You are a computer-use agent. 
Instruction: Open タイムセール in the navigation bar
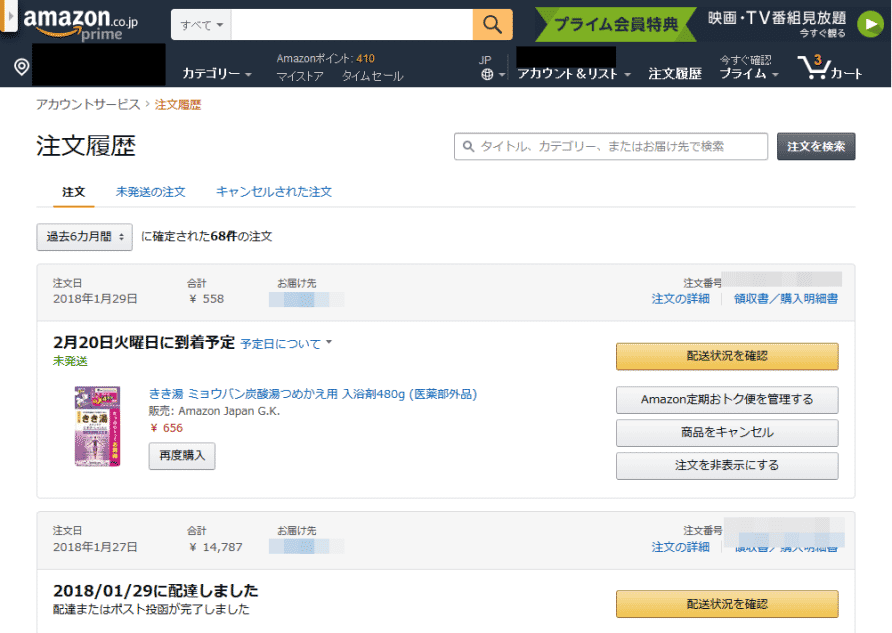coord(373,76)
